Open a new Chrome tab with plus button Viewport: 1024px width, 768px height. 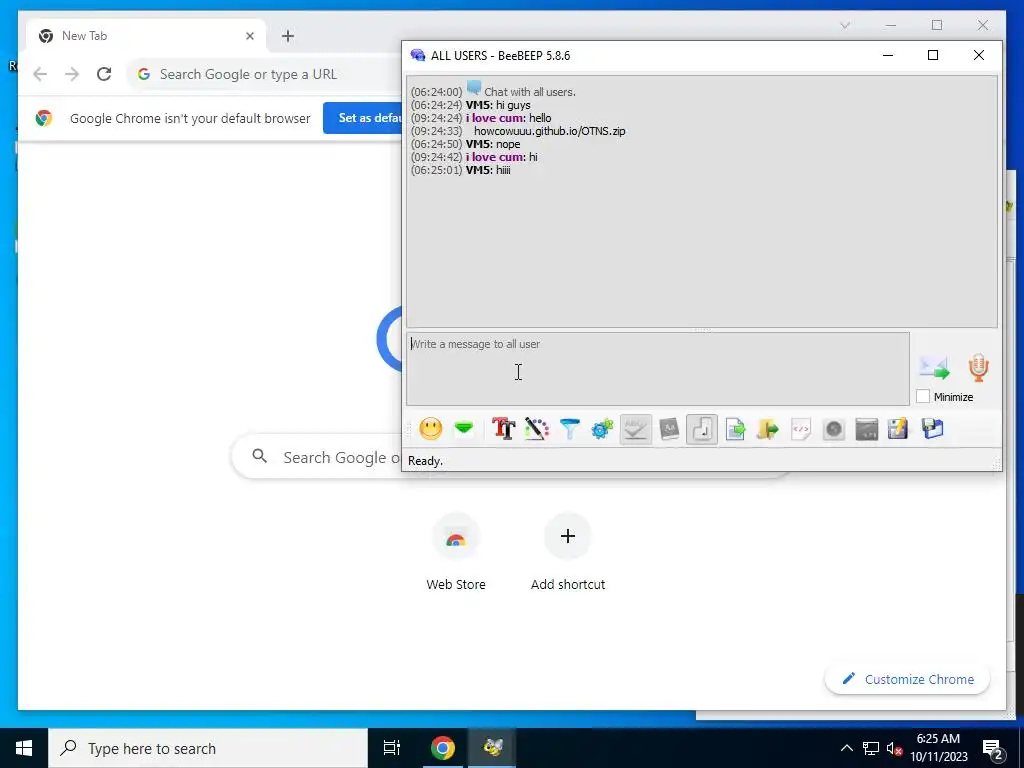click(288, 36)
